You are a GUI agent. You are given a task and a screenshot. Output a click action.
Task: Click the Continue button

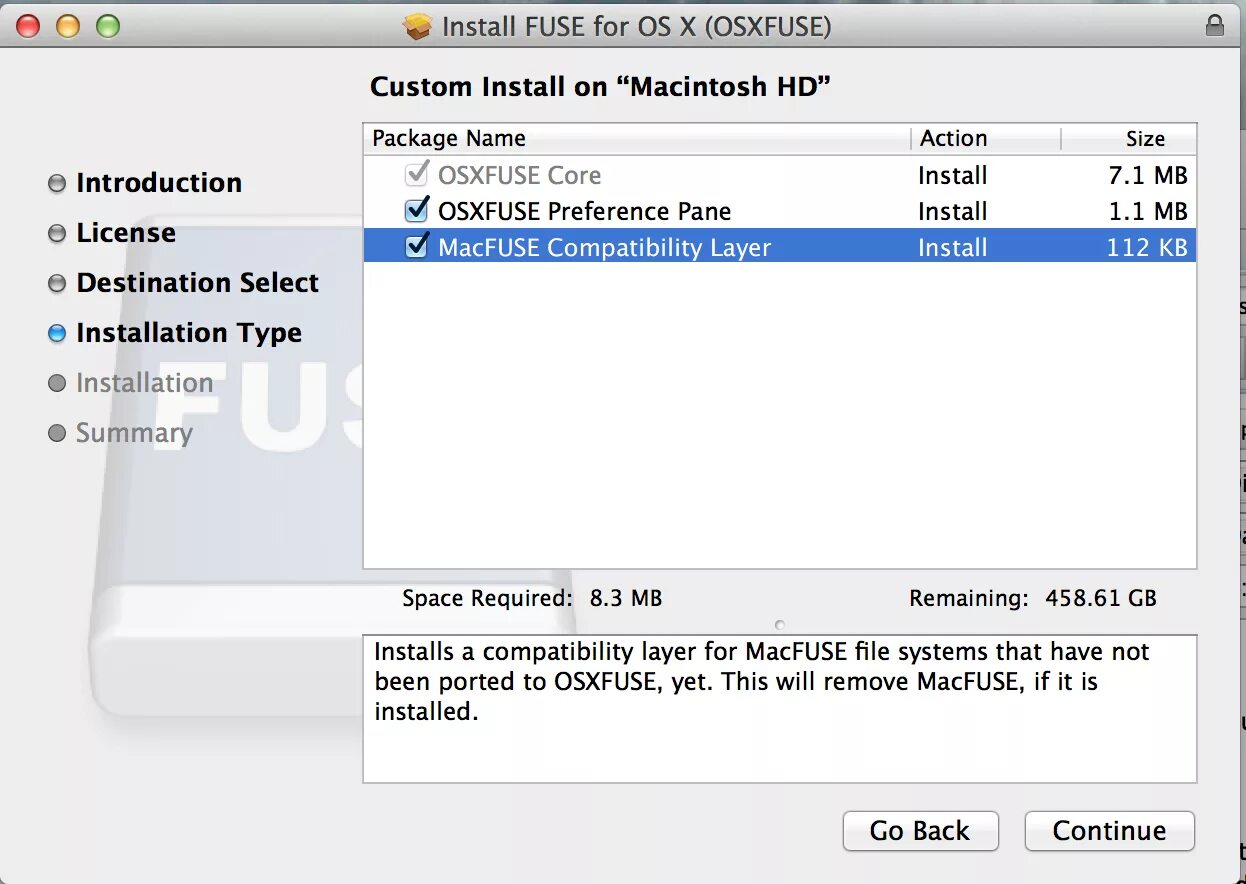[x=1109, y=831]
